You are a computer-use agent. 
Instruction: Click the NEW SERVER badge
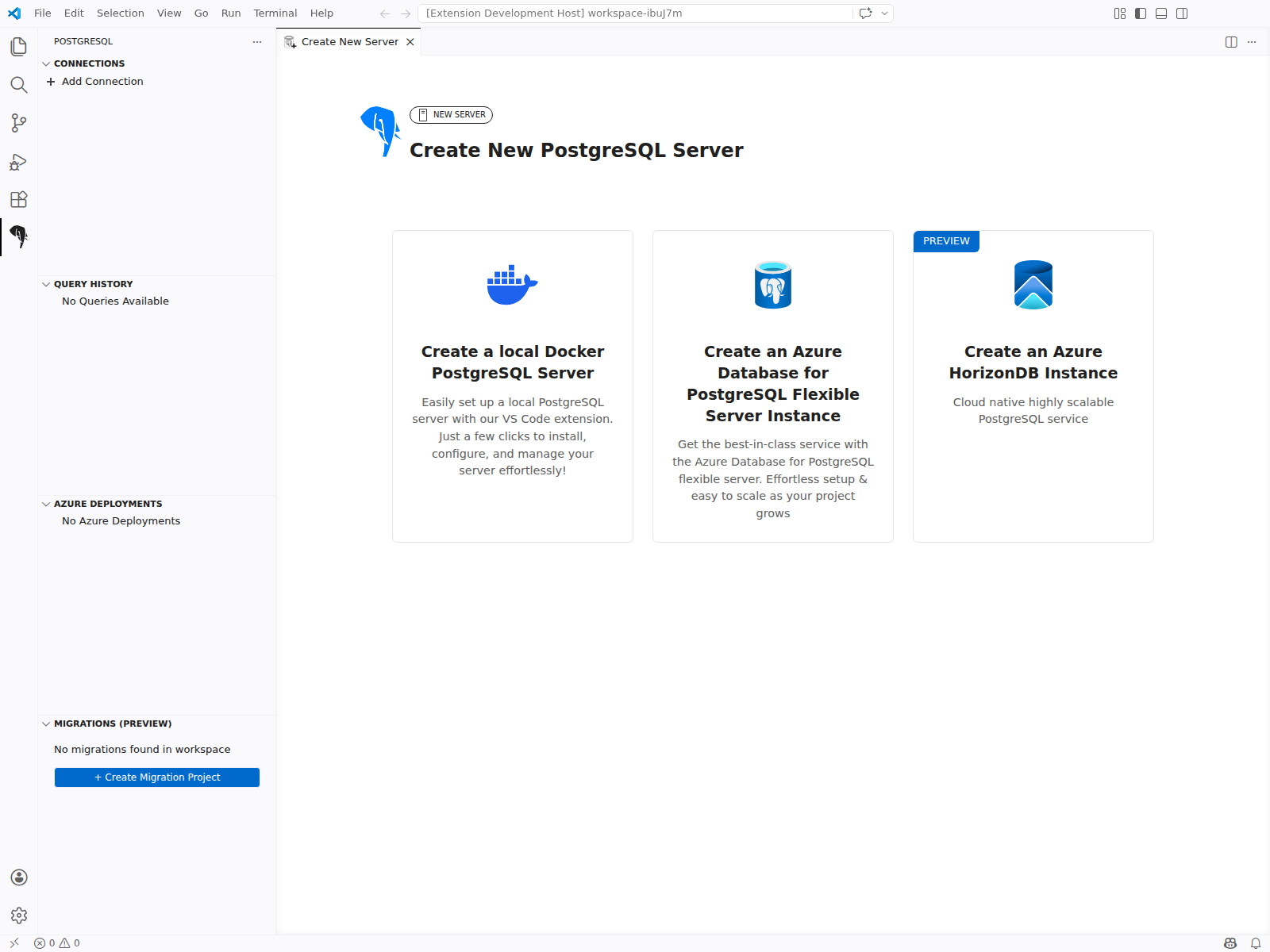point(451,115)
